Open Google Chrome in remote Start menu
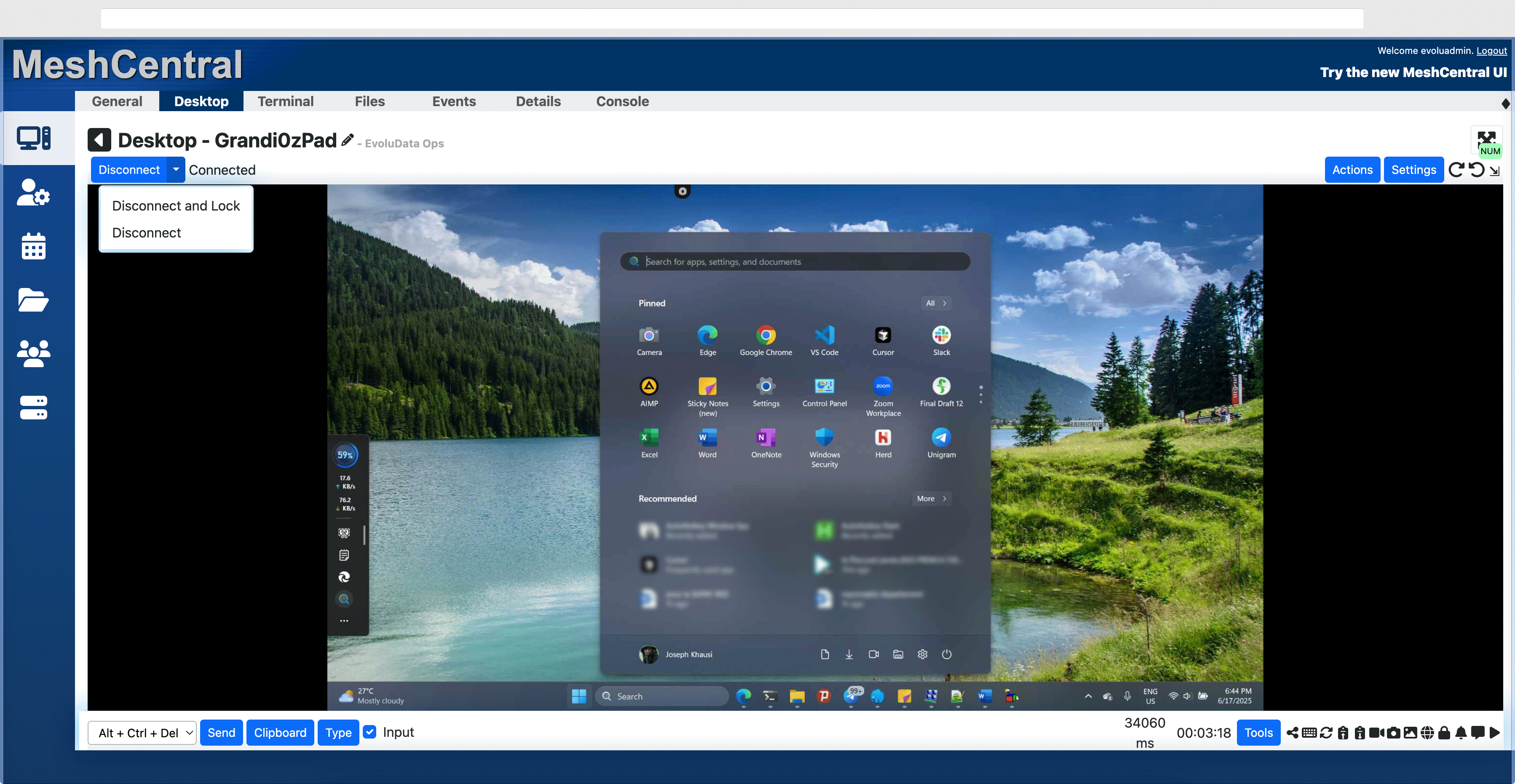 (766, 341)
